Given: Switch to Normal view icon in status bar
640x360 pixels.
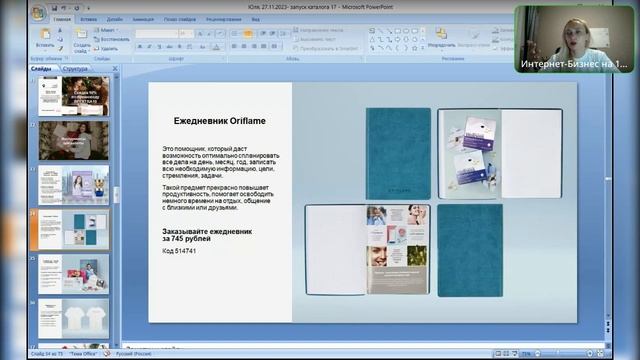Looking at the screenshot, I should [498, 354].
